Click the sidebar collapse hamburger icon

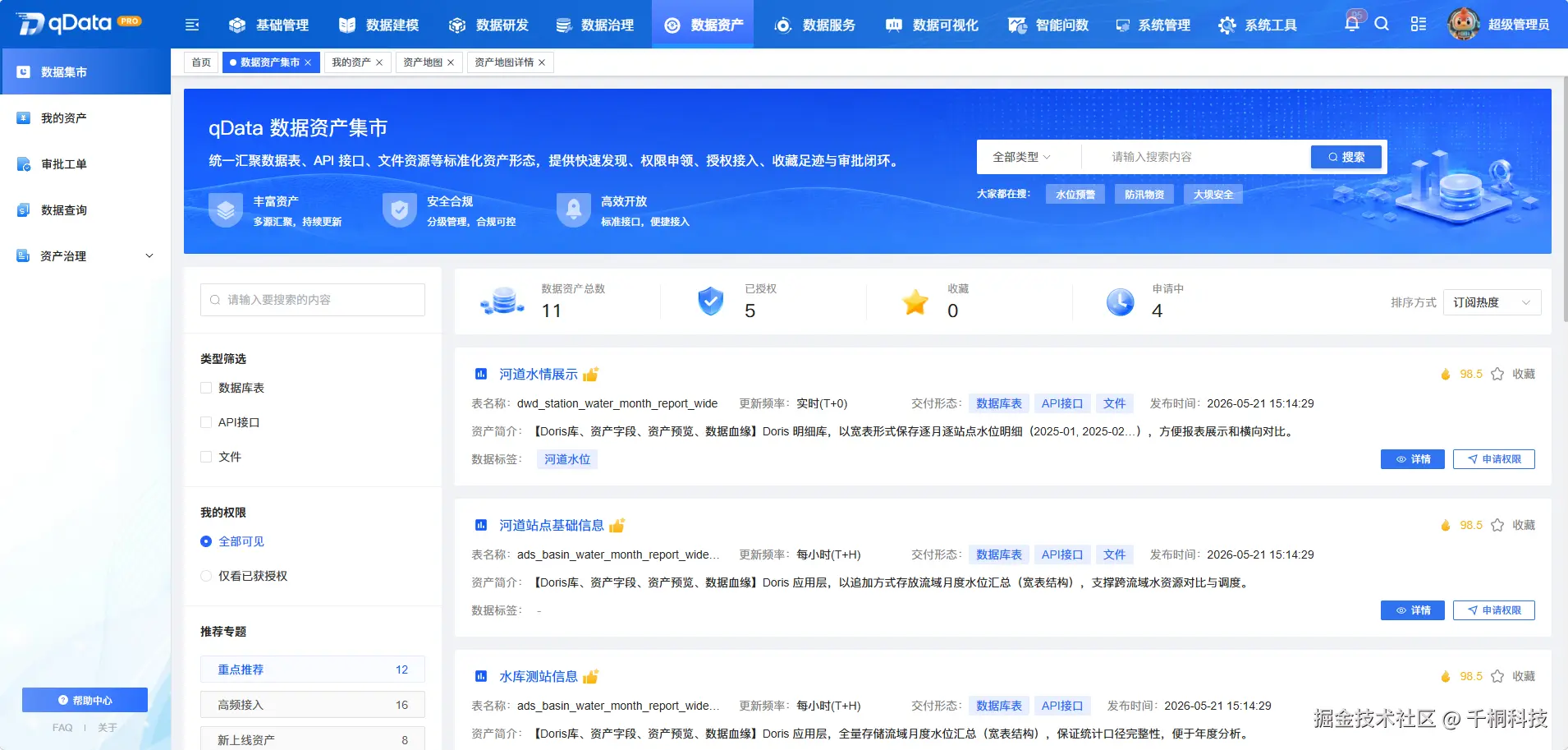pos(192,25)
